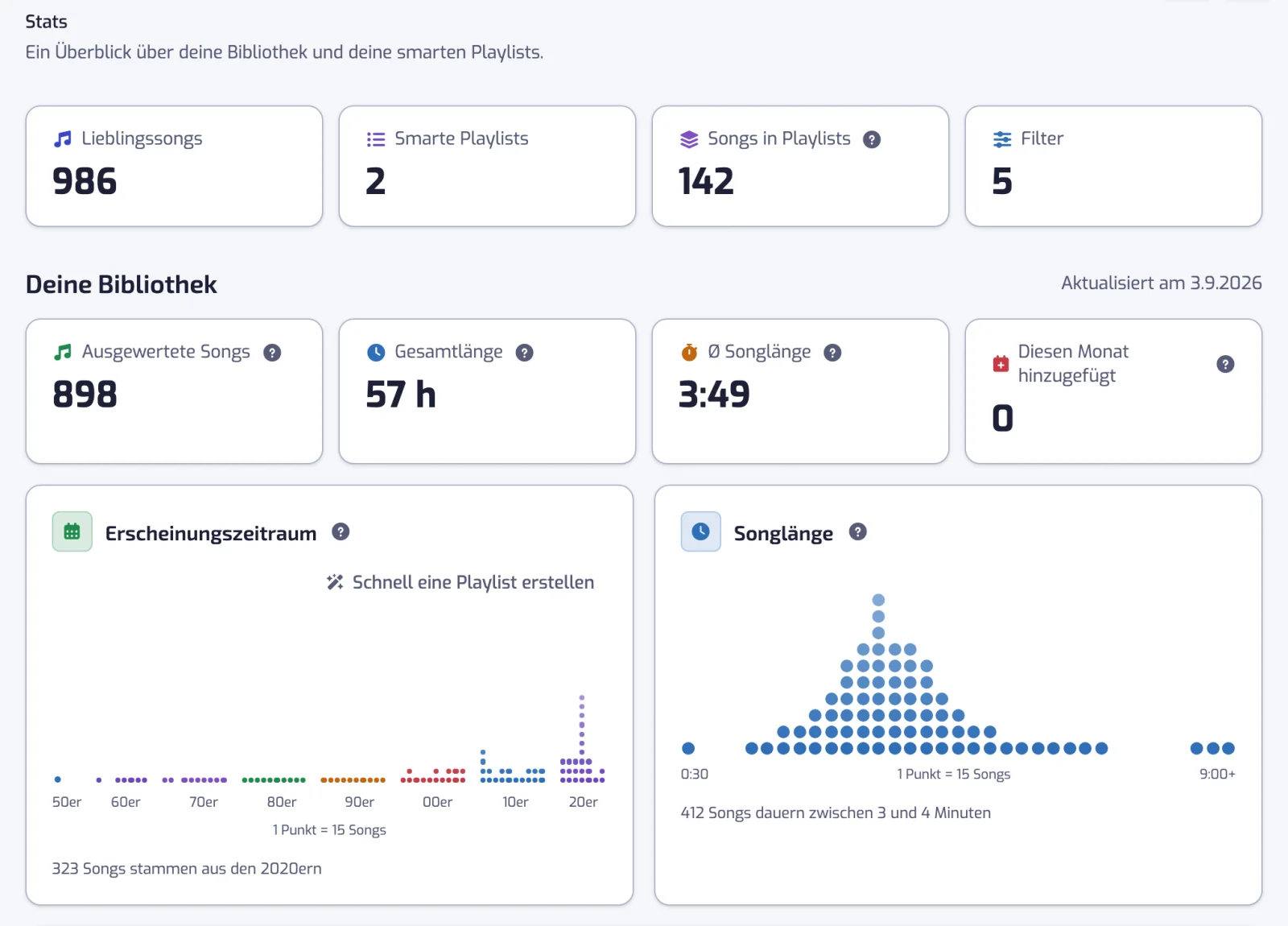Click the Smarte Playlists card label
The height and width of the screenshot is (926, 1288).
click(461, 139)
